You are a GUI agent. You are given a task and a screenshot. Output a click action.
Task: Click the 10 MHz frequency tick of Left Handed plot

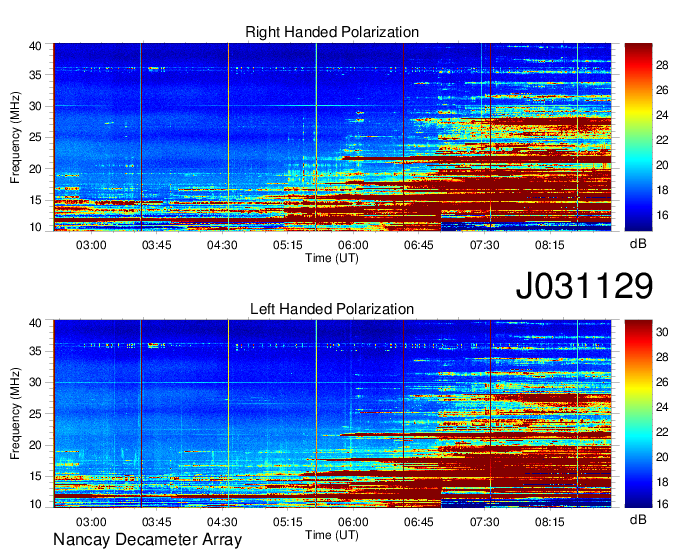tap(35, 504)
